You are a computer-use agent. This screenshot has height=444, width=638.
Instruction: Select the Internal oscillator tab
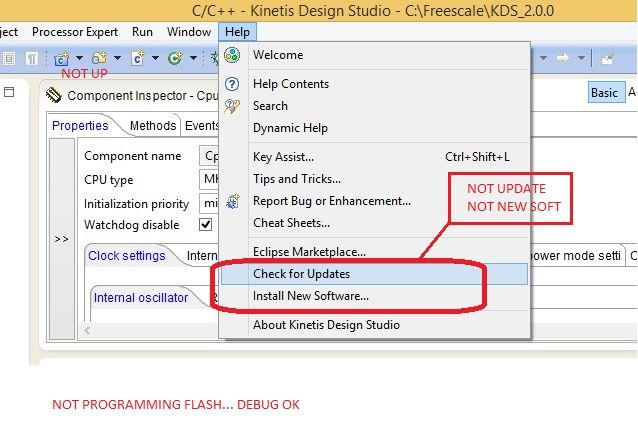tap(141, 297)
